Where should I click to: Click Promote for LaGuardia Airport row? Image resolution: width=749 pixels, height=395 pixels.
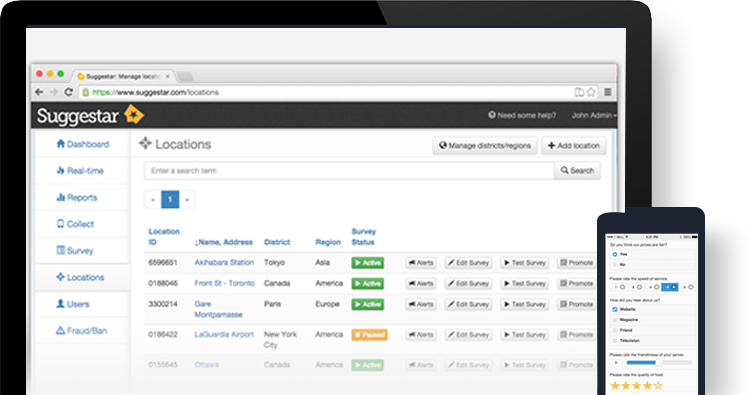[576, 335]
